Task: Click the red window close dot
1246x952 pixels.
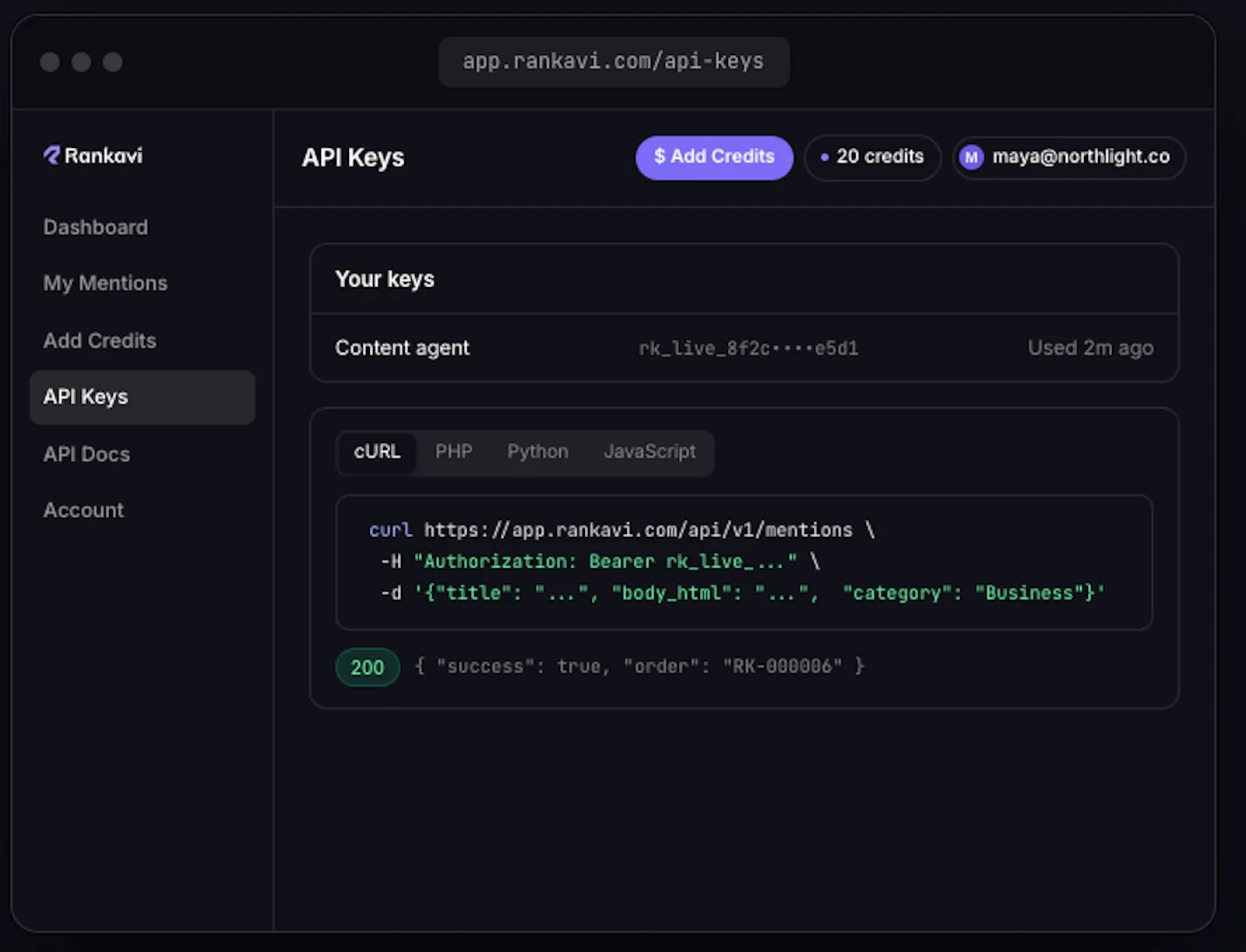Action: pyautogui.click(x=50, y=62)
